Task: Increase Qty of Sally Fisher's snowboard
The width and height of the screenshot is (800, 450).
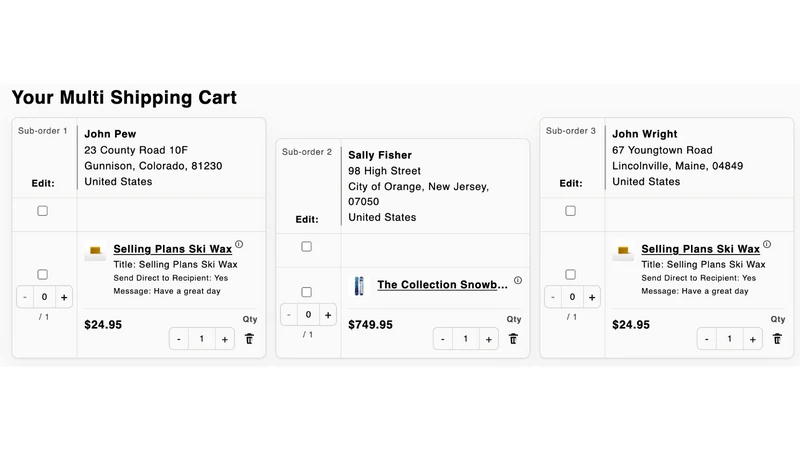Action: tap(489, 339)
